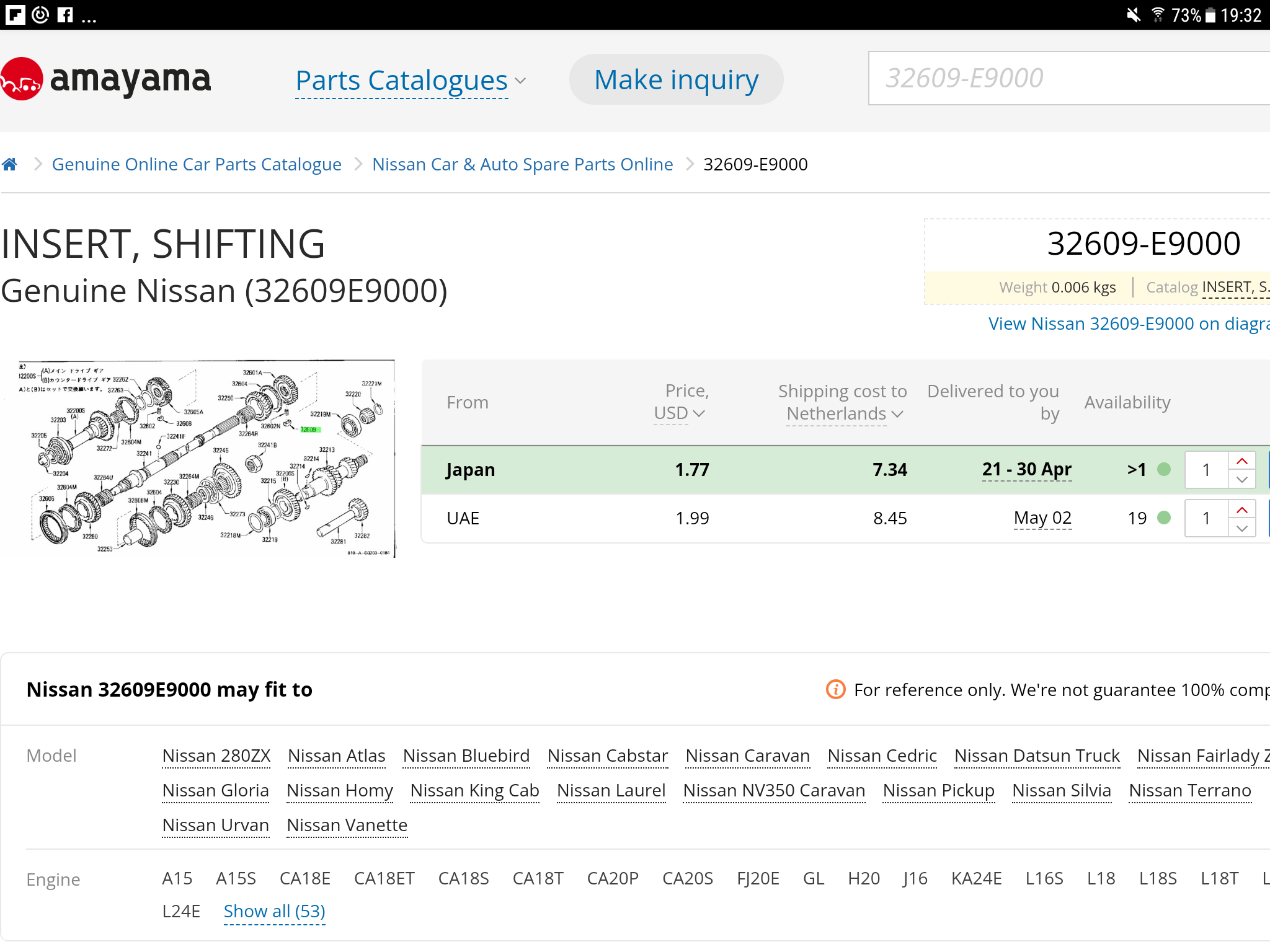Select the Nissan Terrano model
Screen dimensions: 1270x952
(1190, 791)
